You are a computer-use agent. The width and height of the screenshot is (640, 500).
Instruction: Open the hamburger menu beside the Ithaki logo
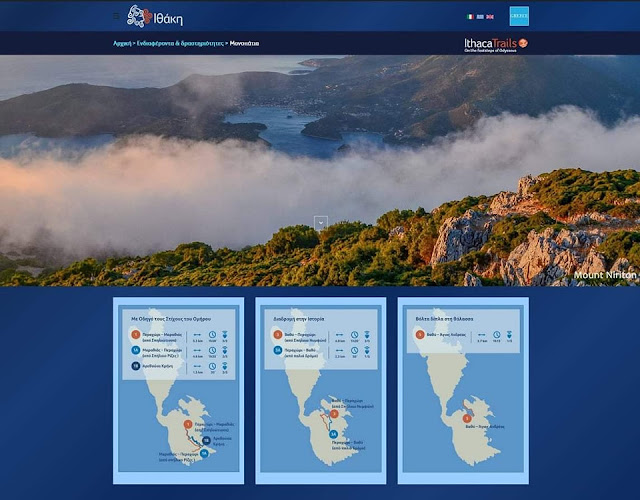(116, 16)
